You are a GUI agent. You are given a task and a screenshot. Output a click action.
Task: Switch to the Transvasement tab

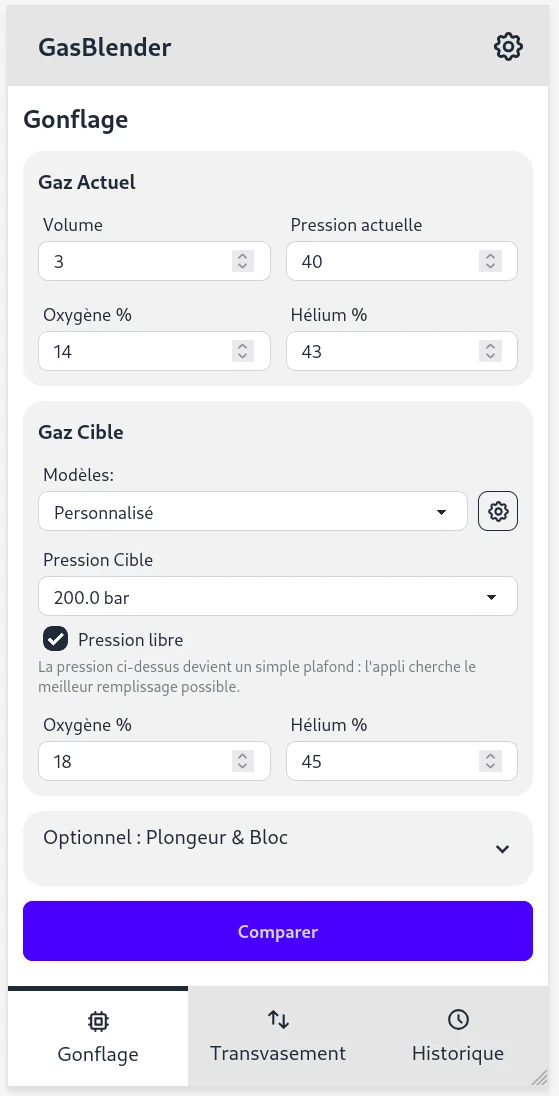pos(278,1036)
